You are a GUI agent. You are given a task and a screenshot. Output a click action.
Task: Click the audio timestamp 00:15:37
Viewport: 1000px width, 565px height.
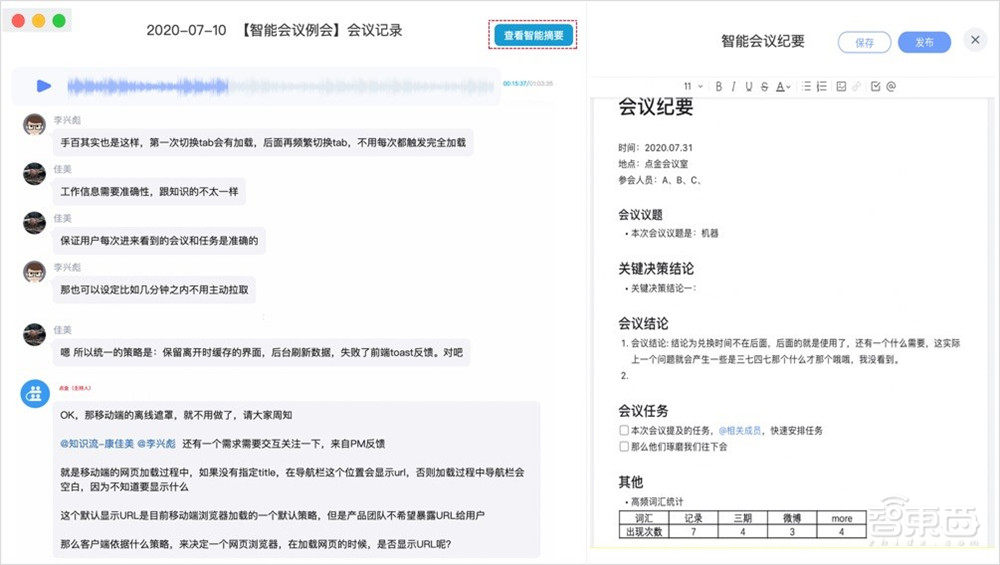(515, 84)
